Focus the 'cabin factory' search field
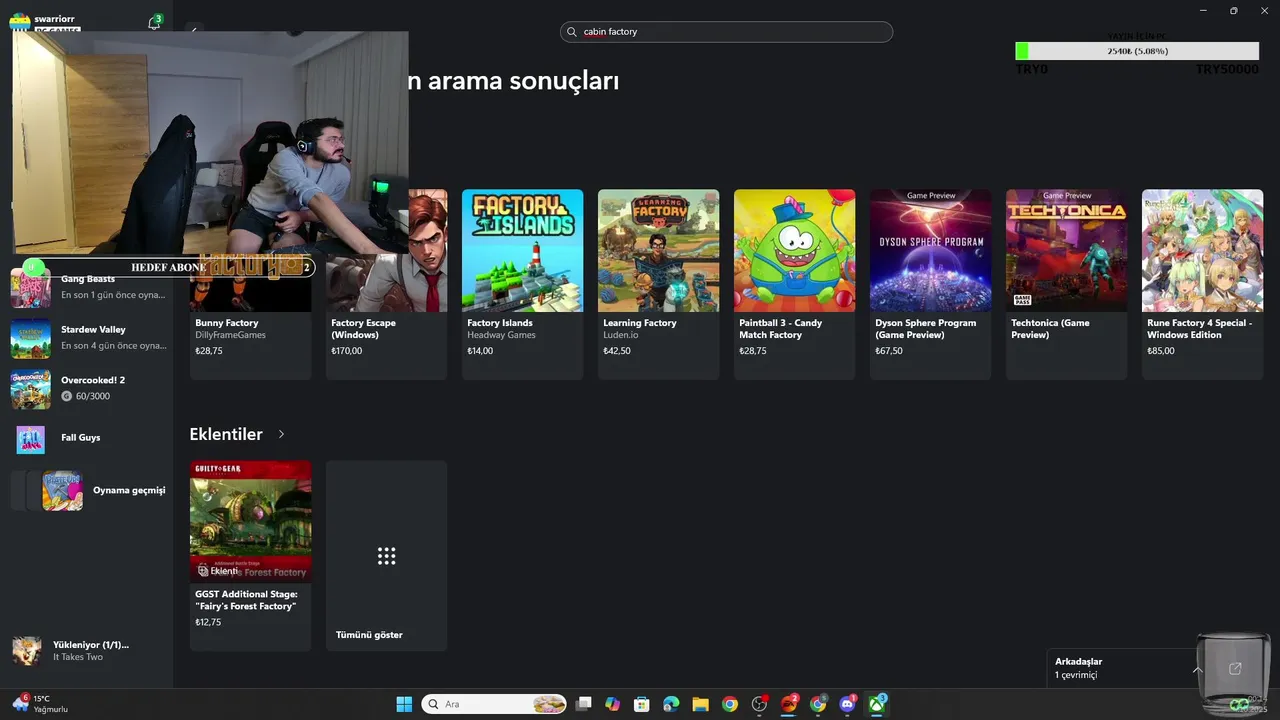1280x720 pixels. (726, 32)
